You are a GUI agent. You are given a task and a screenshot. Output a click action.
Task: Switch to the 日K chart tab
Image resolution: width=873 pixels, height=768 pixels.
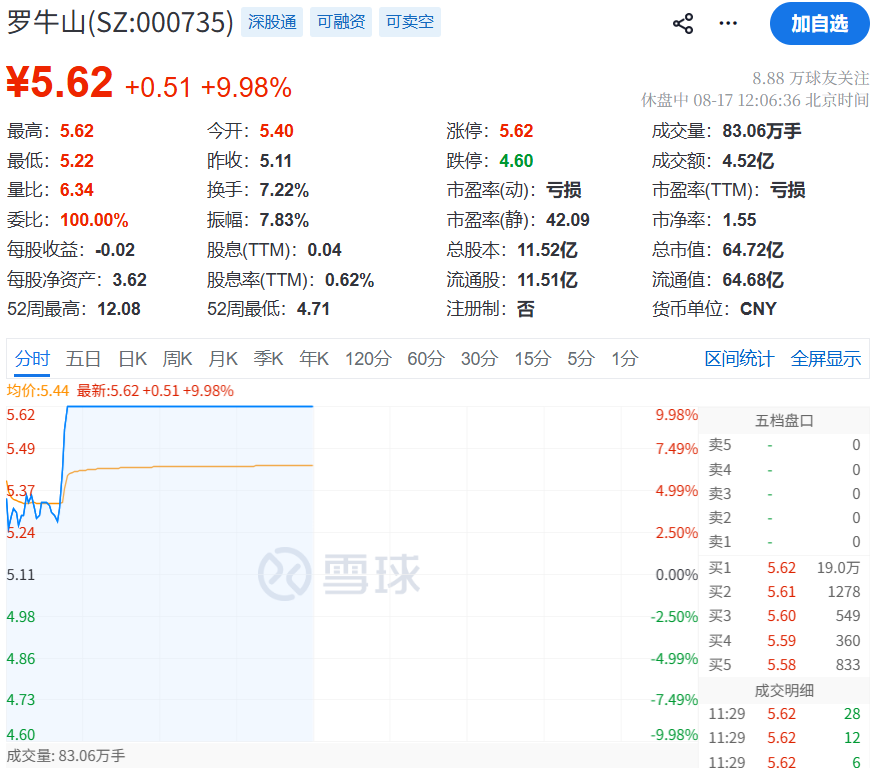point(133,359)
